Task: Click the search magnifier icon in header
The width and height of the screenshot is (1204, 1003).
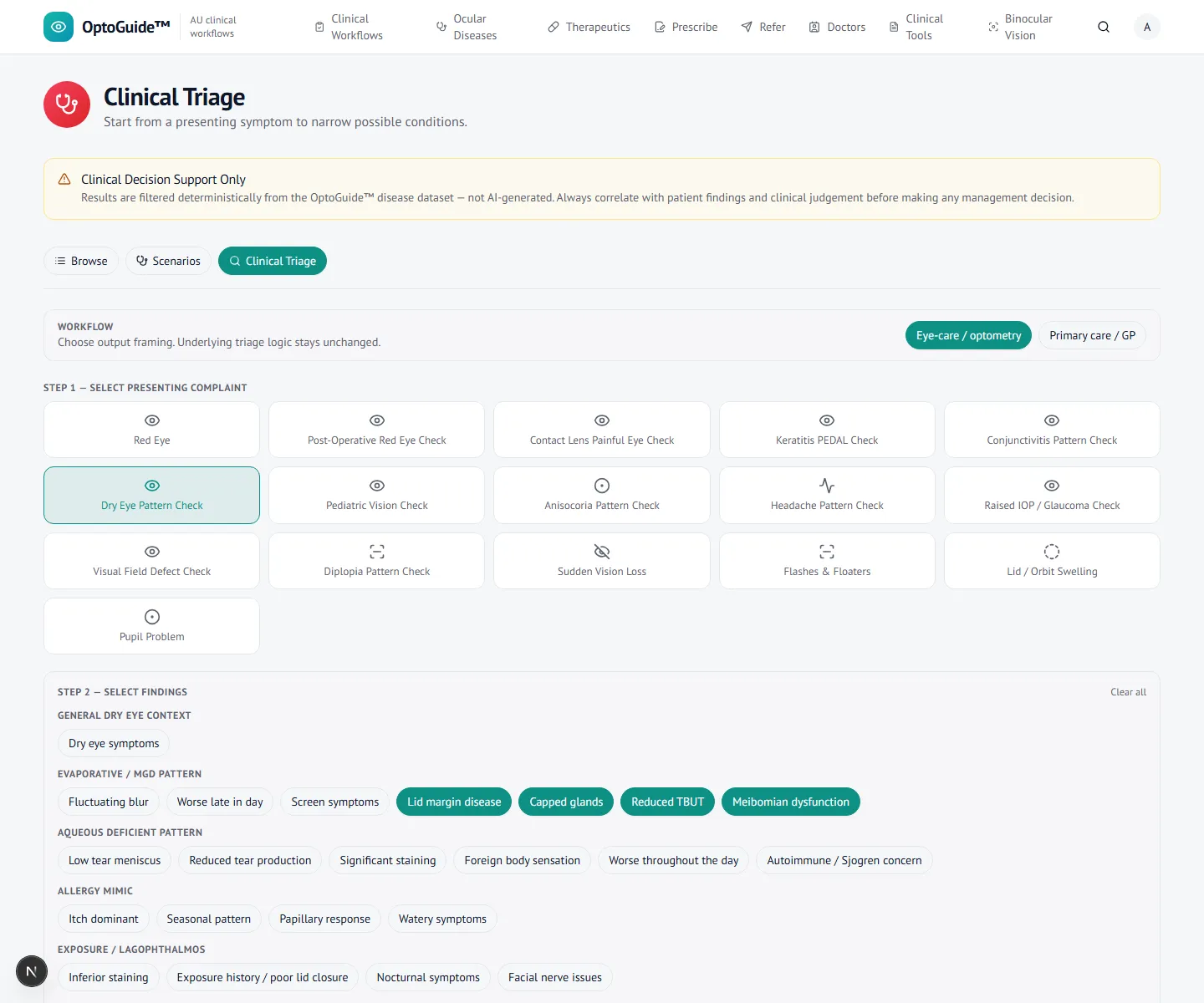Action: (x=1104, y=27)
